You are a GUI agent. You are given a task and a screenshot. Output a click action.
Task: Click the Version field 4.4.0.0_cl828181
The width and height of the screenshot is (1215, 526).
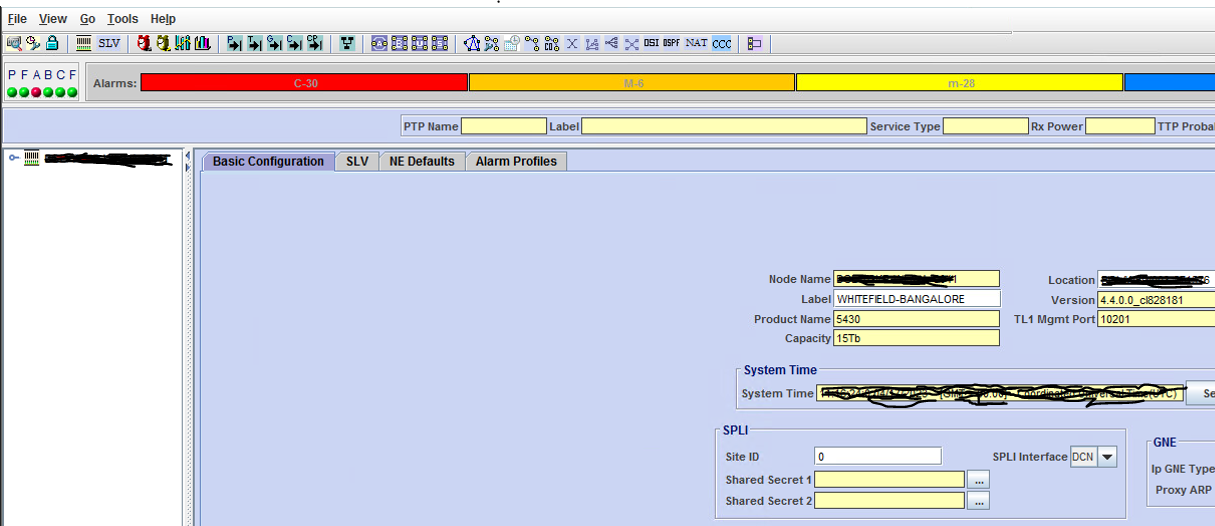coord(1156,299)
